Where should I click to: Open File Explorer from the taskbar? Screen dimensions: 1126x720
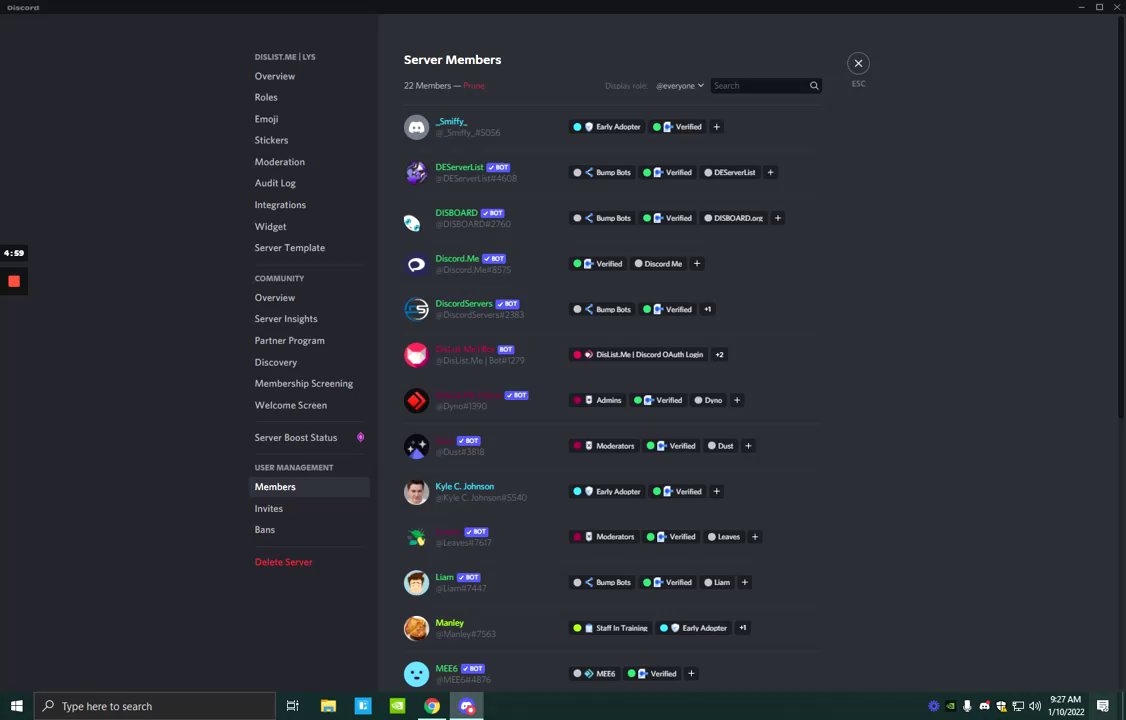328,706
